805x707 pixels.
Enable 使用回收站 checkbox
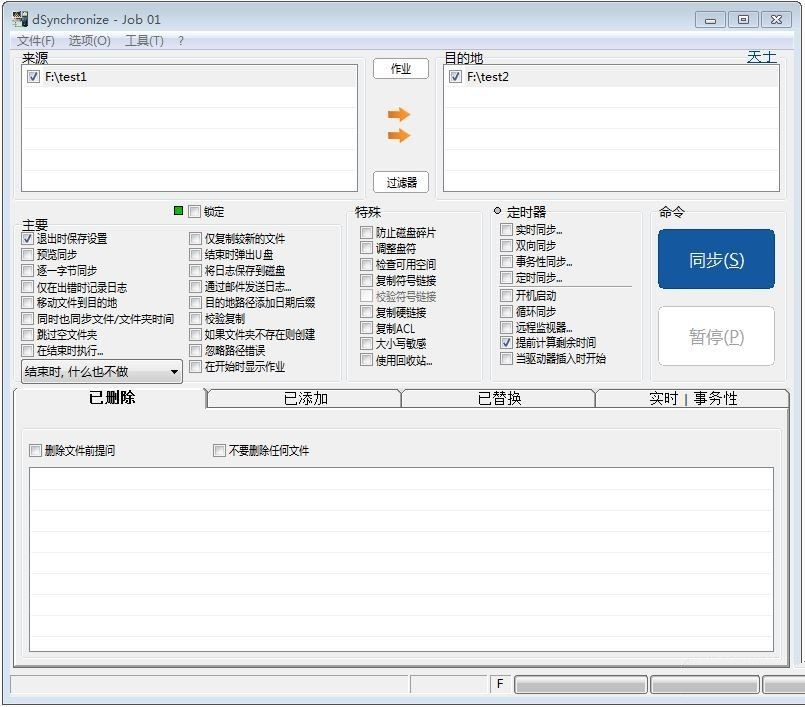pyautogui.click(x=366, y=360)
